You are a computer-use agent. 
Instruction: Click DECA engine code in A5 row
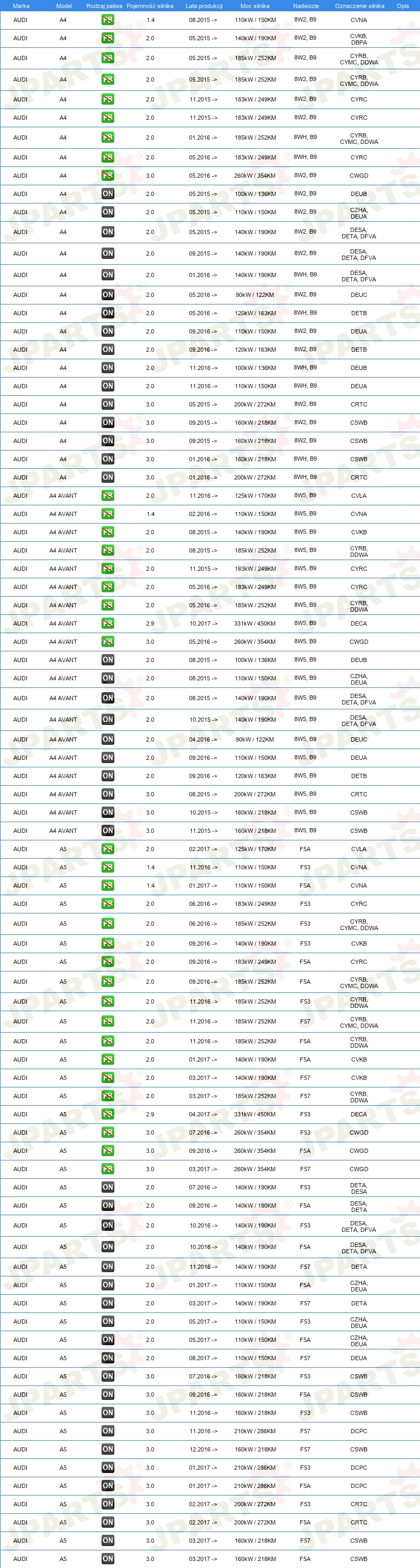[359, 1115]
